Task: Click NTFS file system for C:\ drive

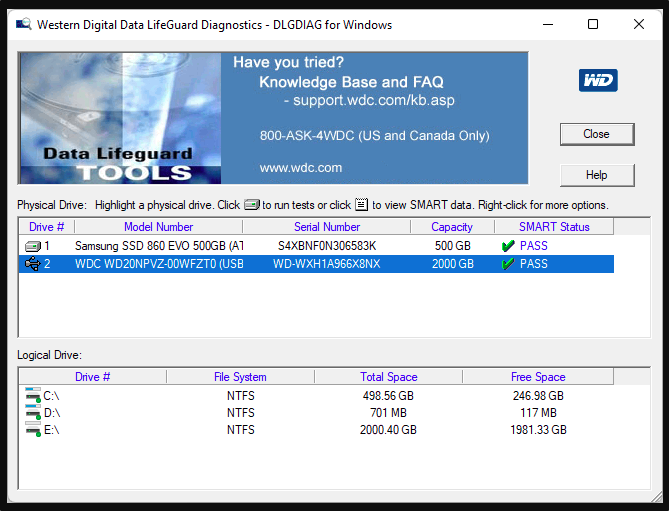Action: click(241, 396)
